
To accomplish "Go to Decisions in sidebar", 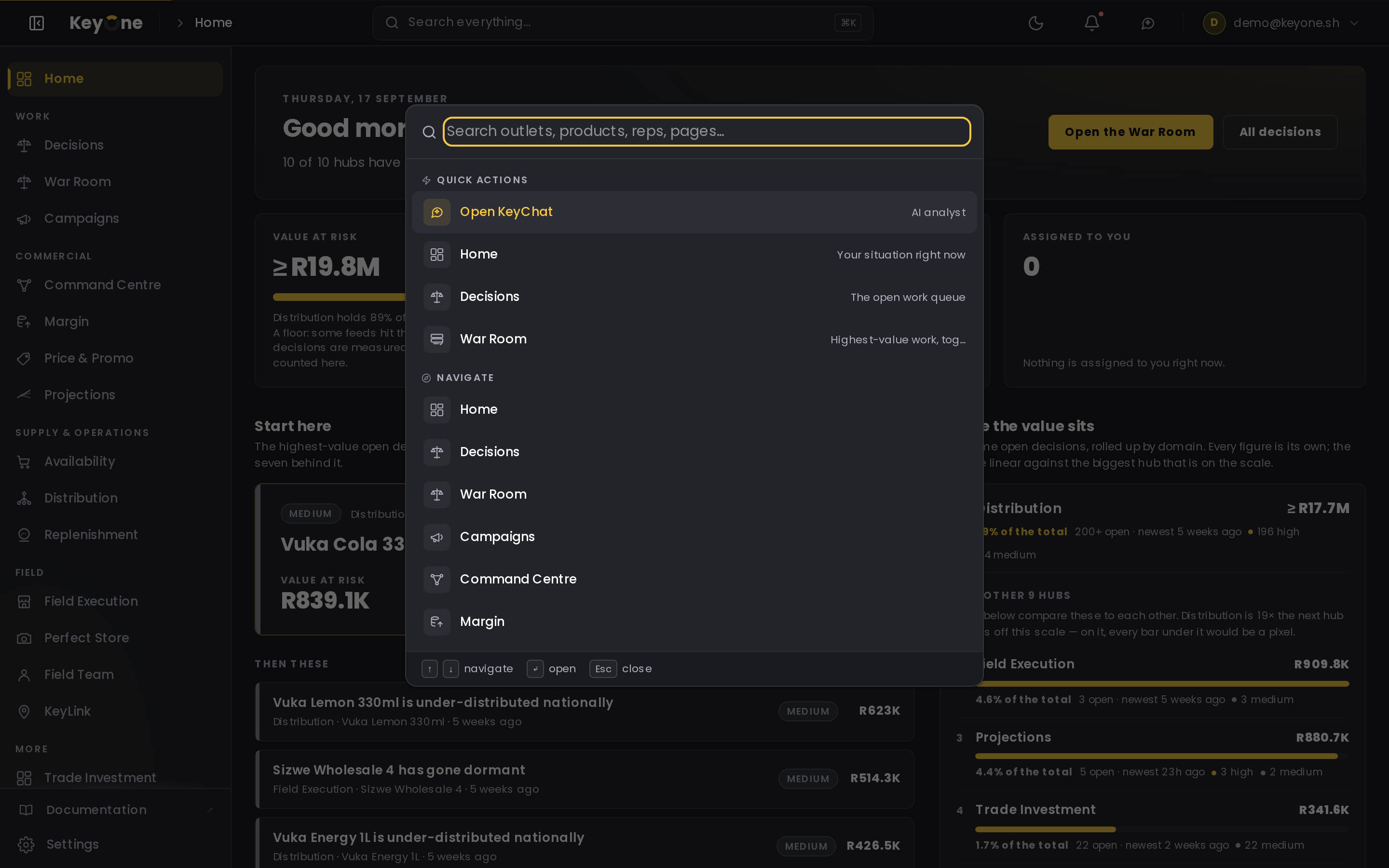I will 115,145.
